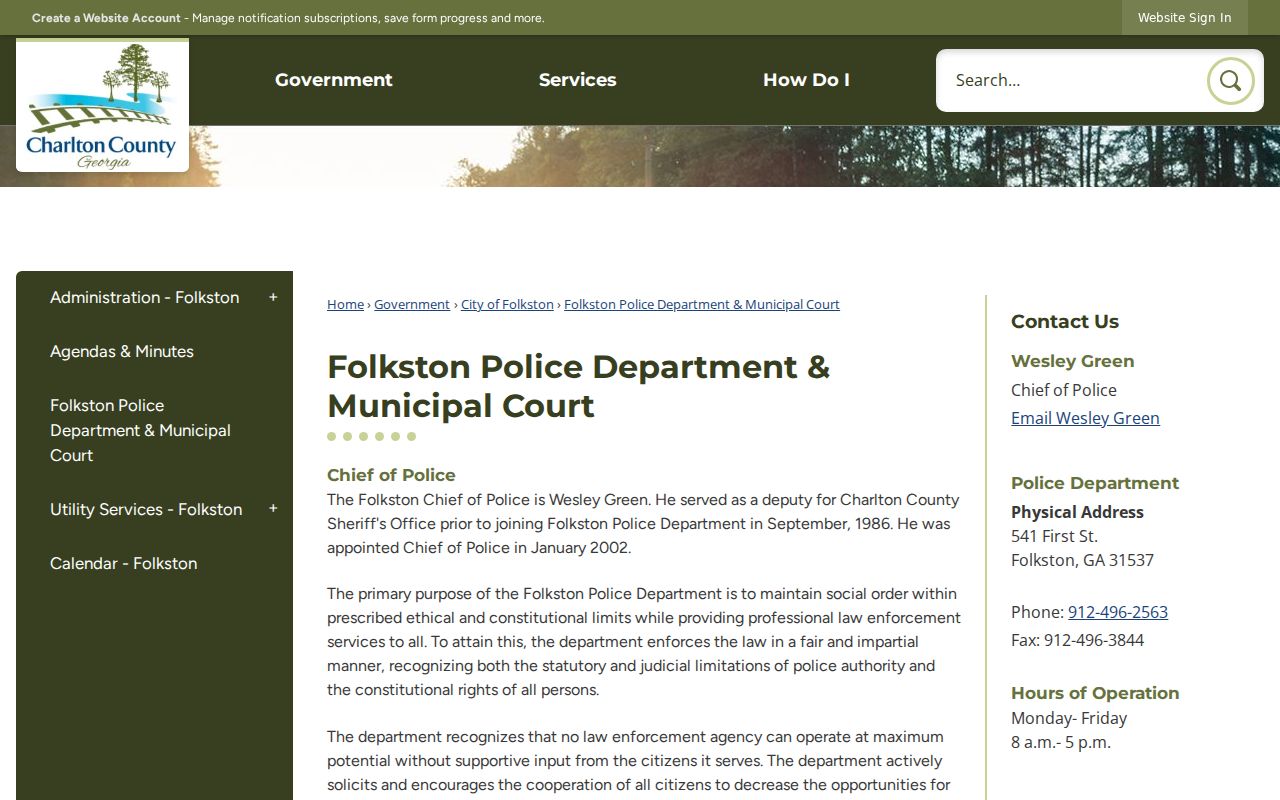The width and height of the screenshot is (1280, 800).
Task: Click the Website Sign In button
Action: pyautogui.click(x=1185, y=18)
